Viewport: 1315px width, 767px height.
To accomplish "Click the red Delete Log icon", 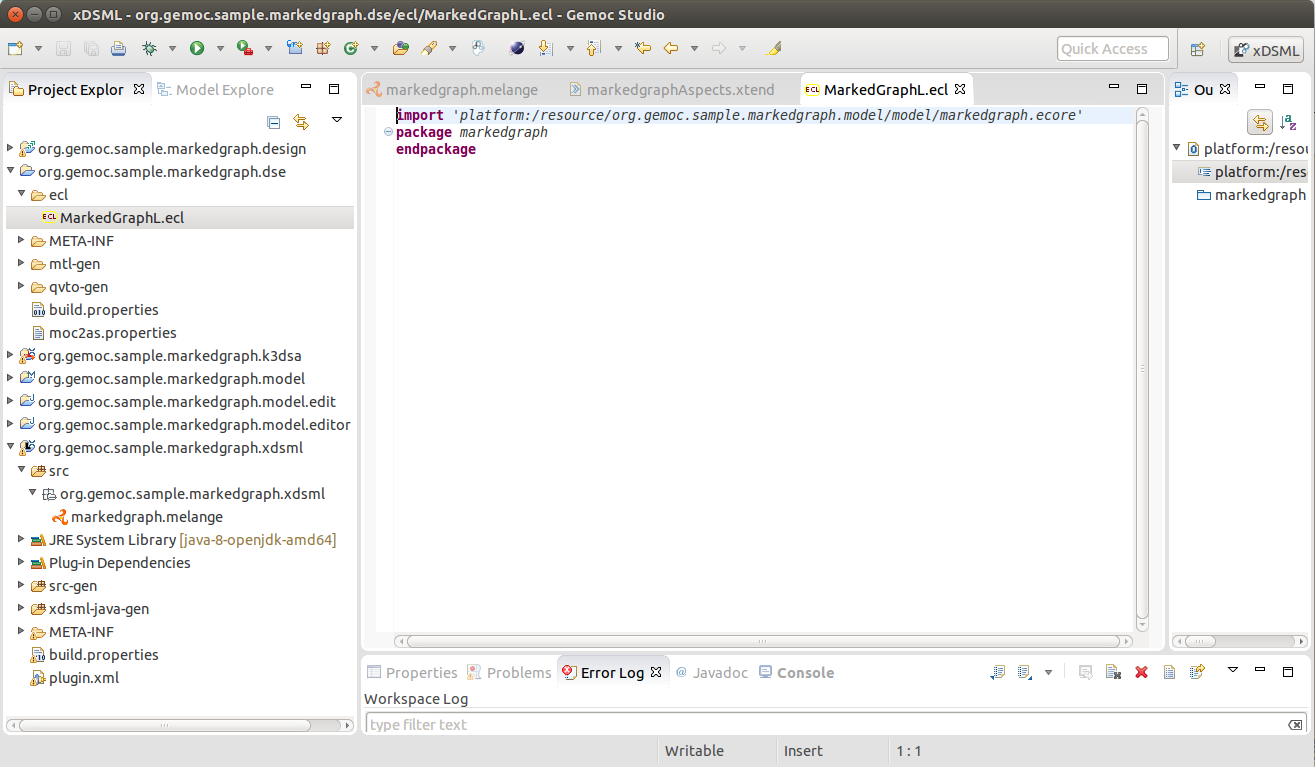I will pos(1141,672).
